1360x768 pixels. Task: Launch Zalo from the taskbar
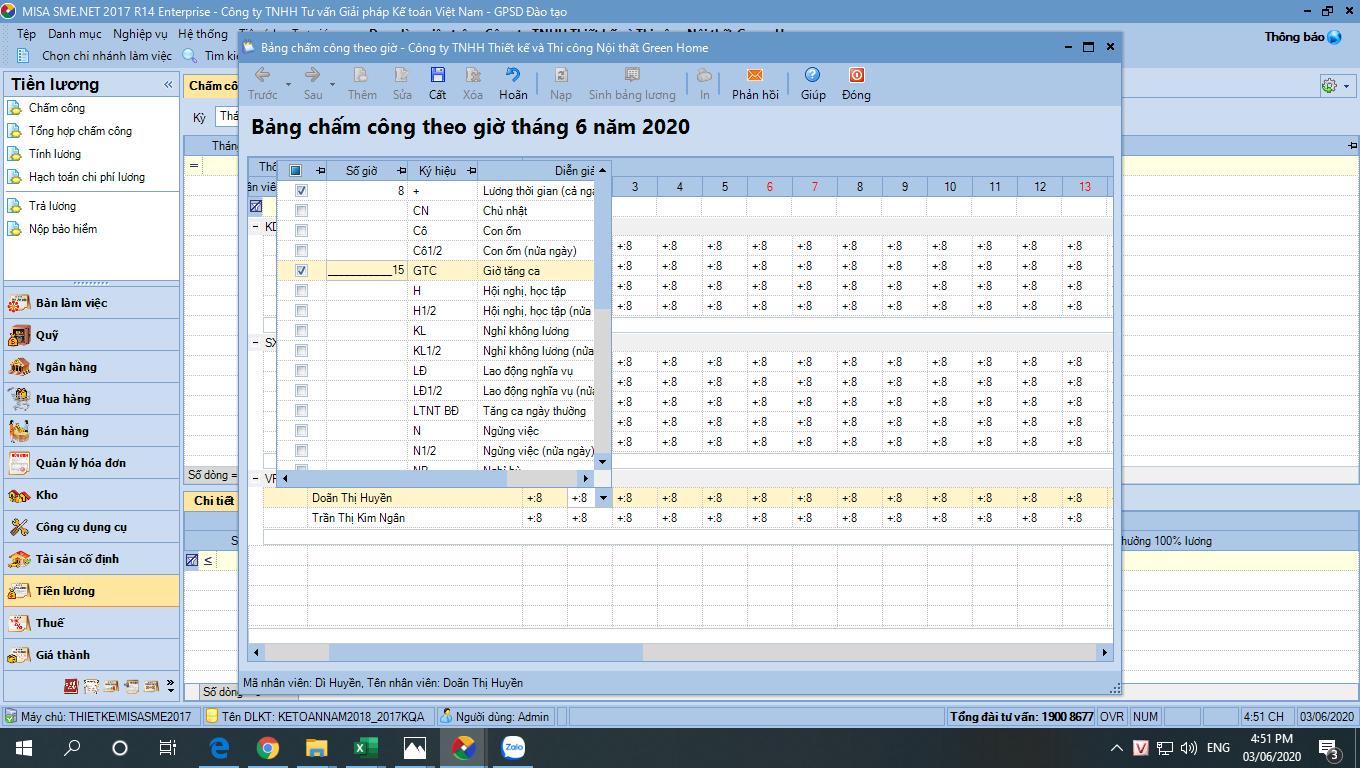click(514, 747)
